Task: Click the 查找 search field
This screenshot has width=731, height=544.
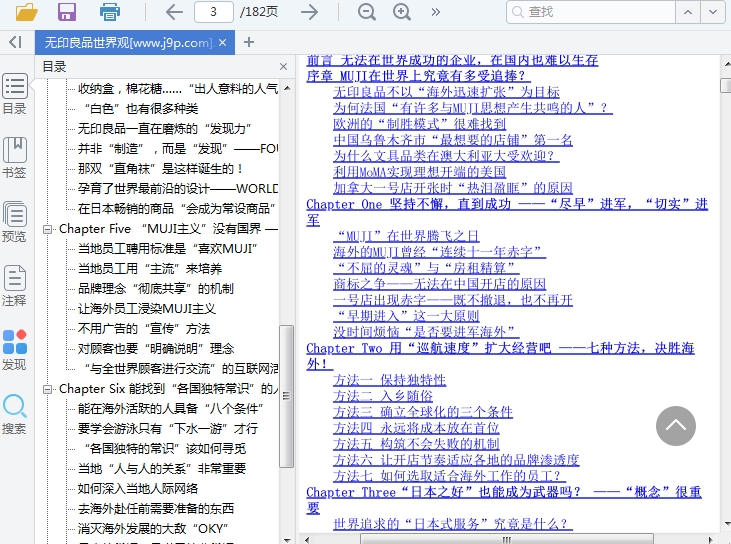Action: point(591,12)
